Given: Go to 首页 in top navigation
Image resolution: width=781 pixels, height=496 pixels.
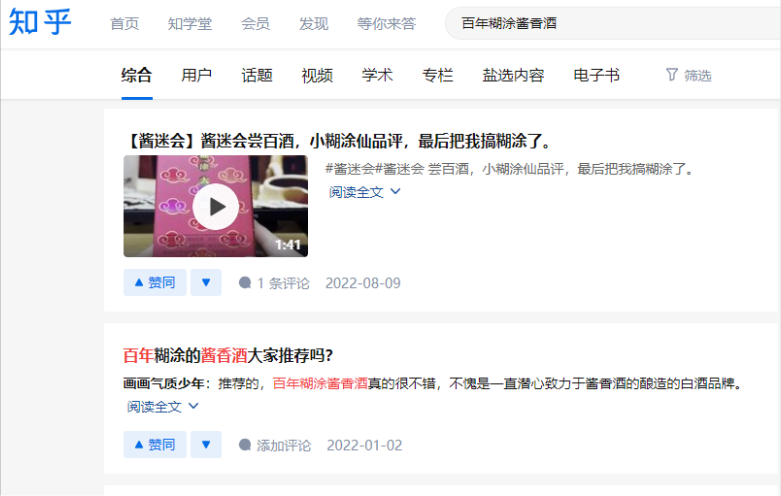Looking at the screenshot, I should pos(125,23).
